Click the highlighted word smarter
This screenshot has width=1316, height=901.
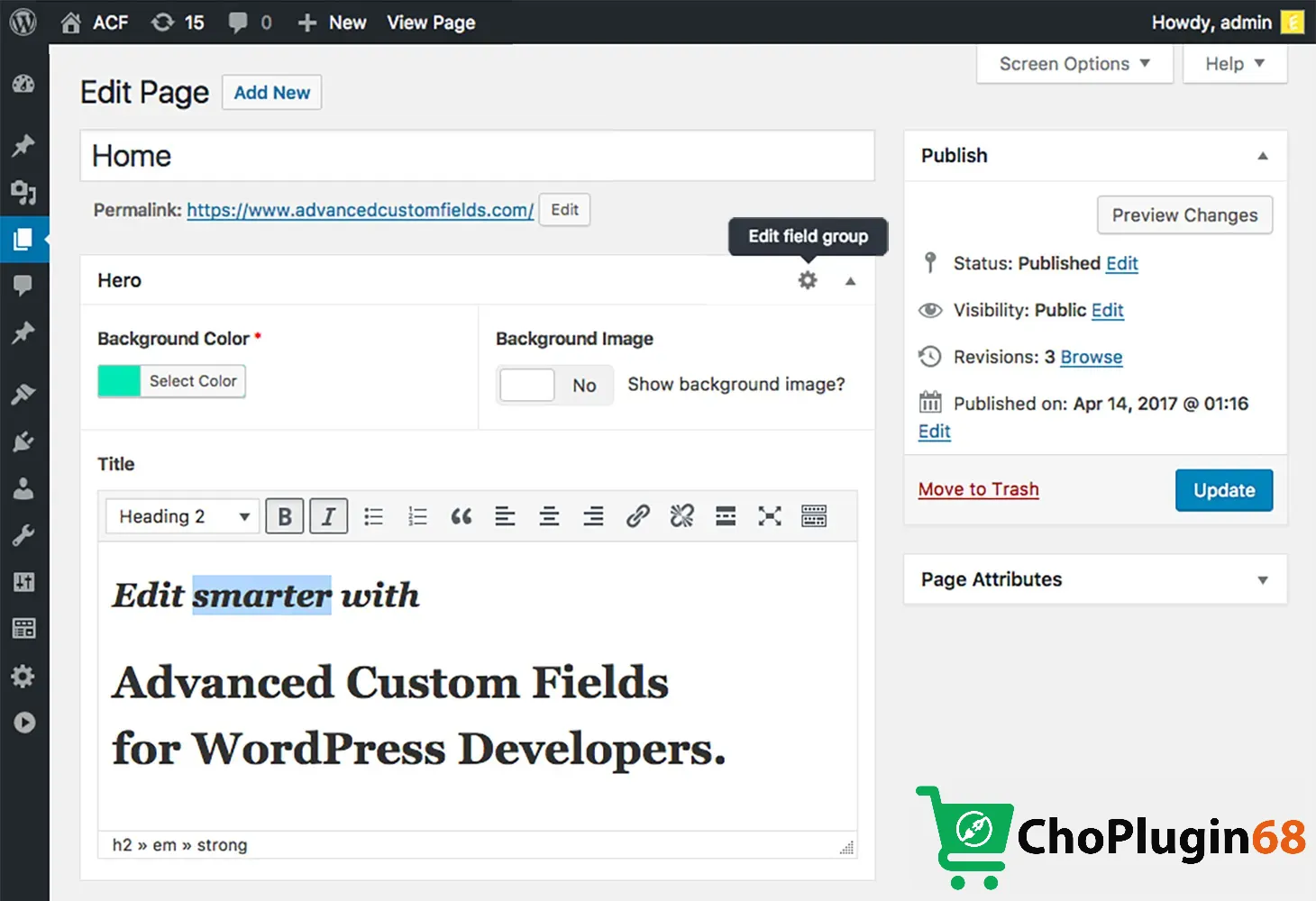262,595
